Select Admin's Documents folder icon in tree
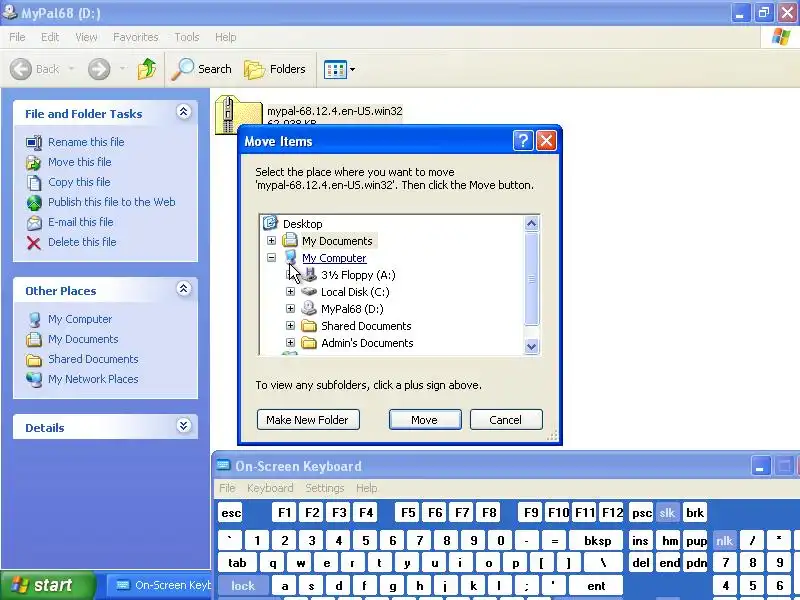 pyautogui.click(x=309, y=342)
